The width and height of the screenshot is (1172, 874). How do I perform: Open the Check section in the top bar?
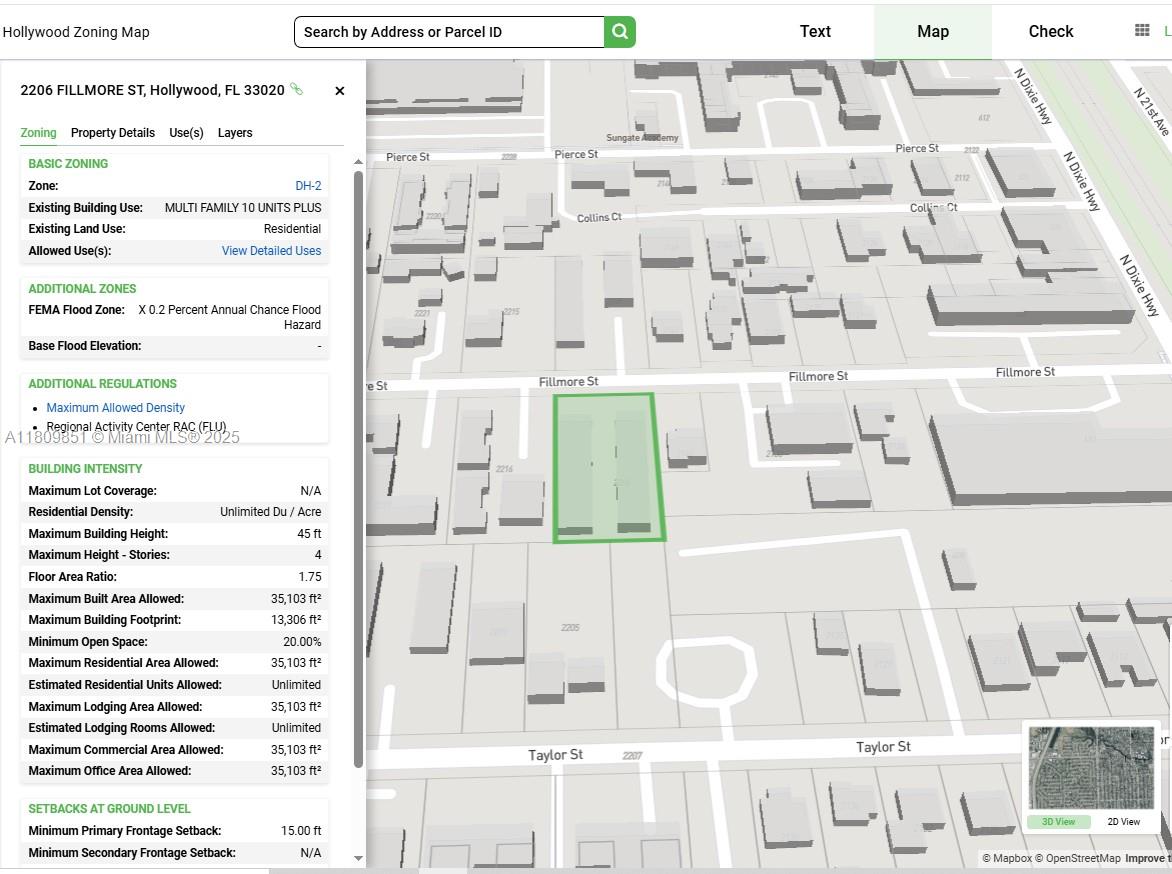click(1050, 31)
